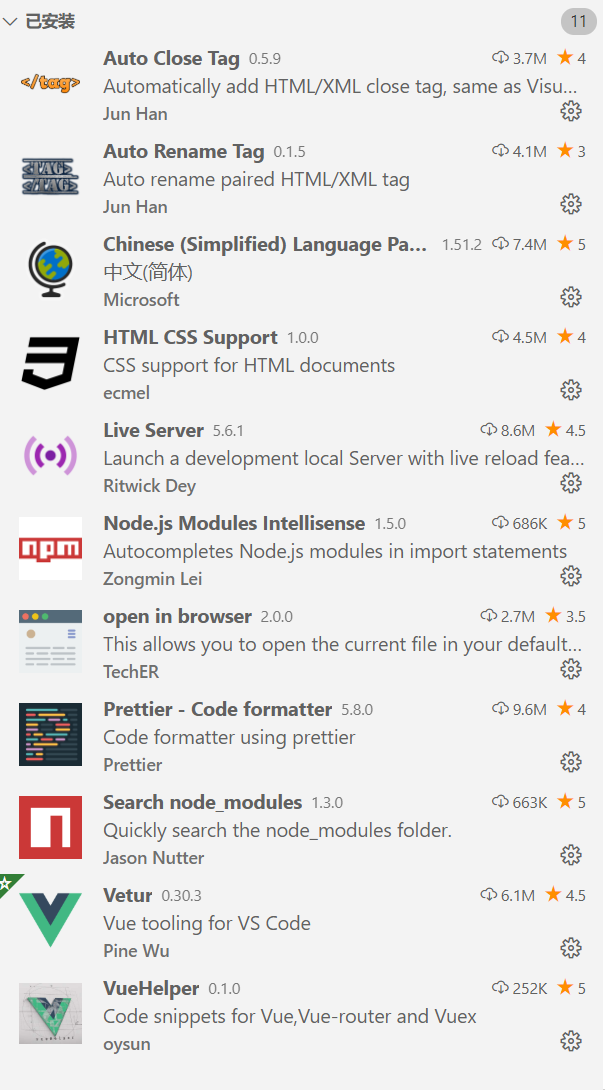Image resolution: width=605 pixels, height=1090 pixels.
Task: Click version 0.30.3 next to Vetur
Action: [182, 896]
